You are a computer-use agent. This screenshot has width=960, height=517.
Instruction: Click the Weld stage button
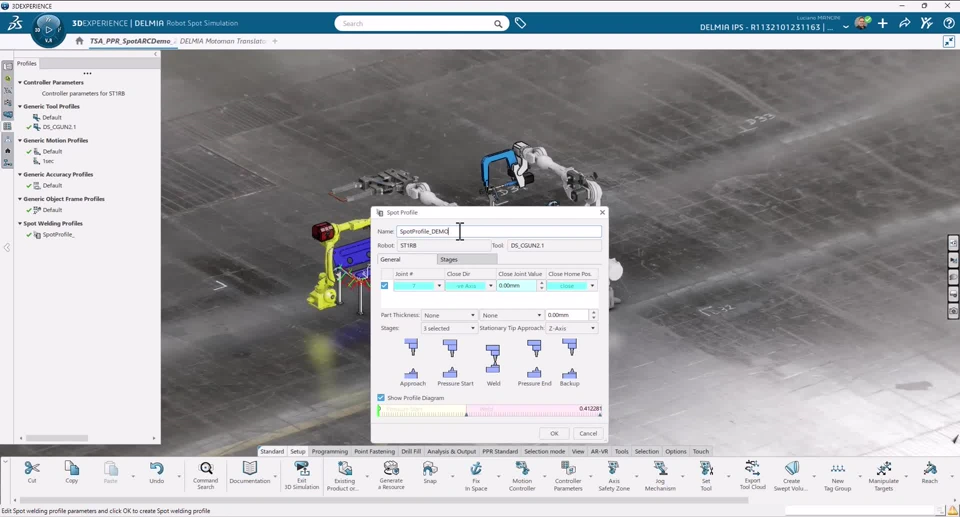(493, 365)
